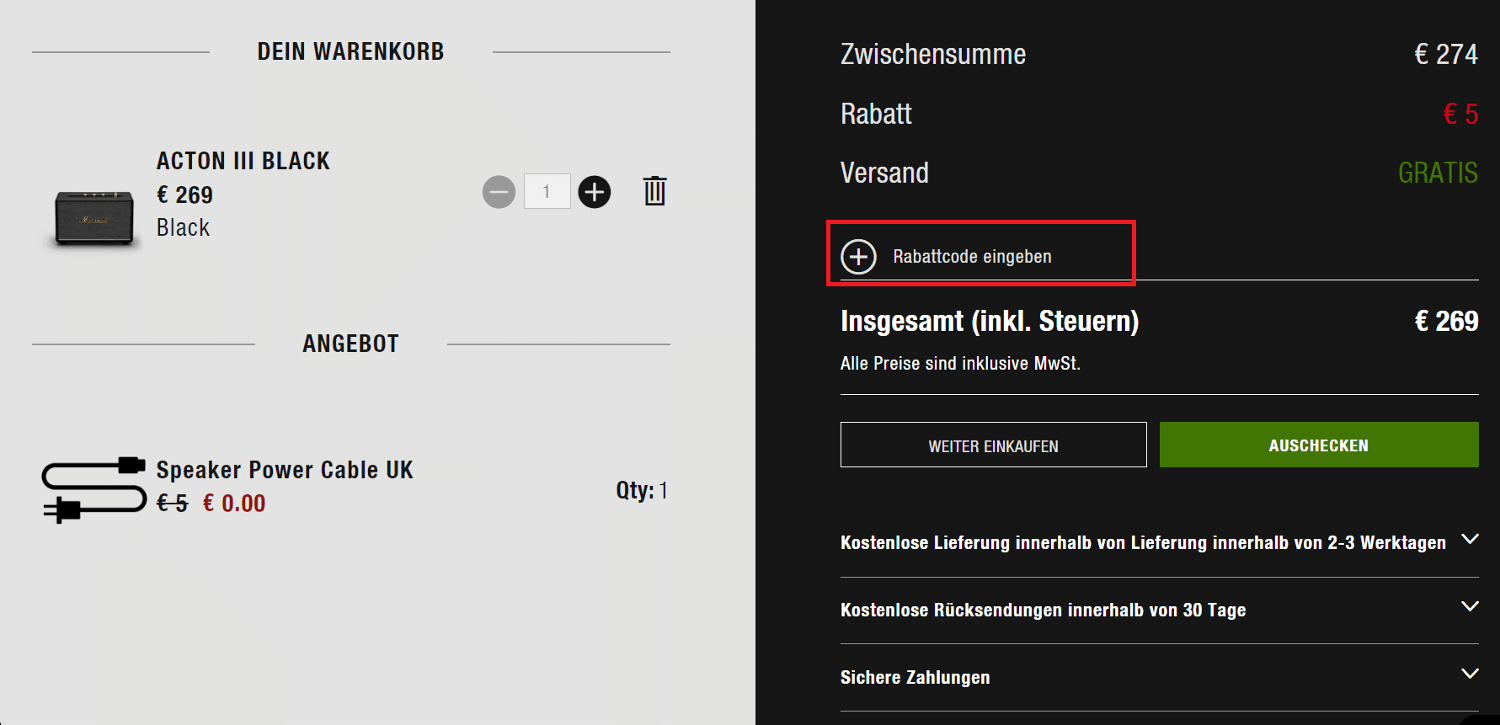Click the plus circle icon beside Rabattcode eingeben
The height and width of the screenshot is (725, 1500).
[x=858, y=257]
